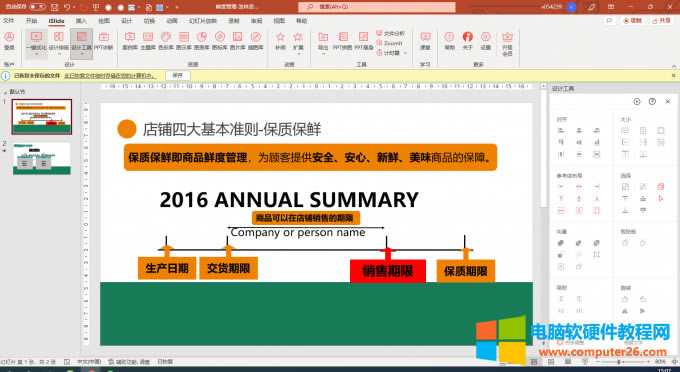Start slideshow from status bar icon
The image size is (680, 372).
coord(585,361)
